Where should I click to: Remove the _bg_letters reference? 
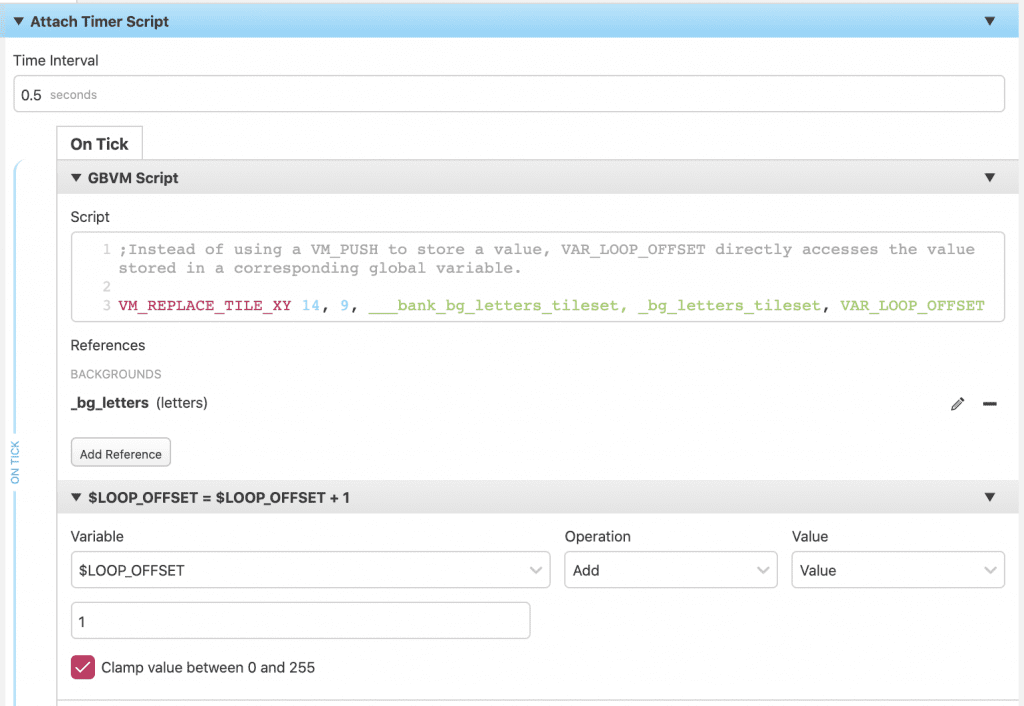click(989, 404)
